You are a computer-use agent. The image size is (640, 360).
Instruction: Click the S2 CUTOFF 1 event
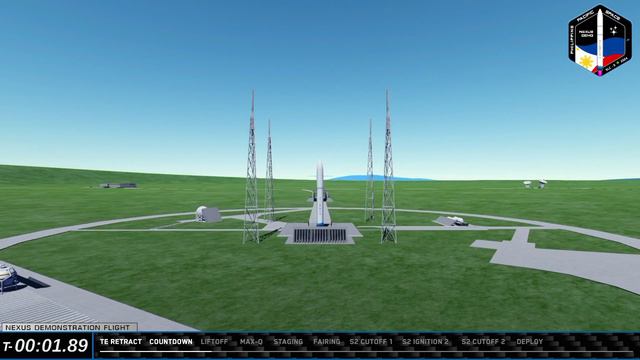(371, 342)
